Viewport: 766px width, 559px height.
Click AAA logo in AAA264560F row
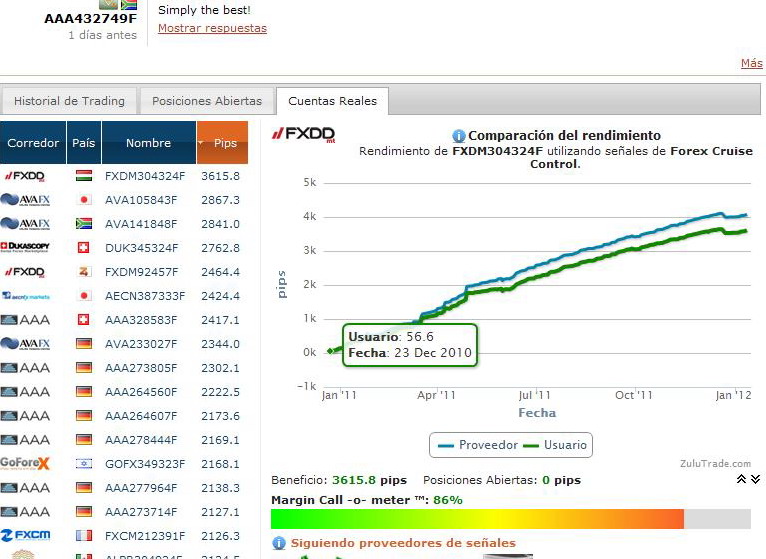click(x=25, y=392)
